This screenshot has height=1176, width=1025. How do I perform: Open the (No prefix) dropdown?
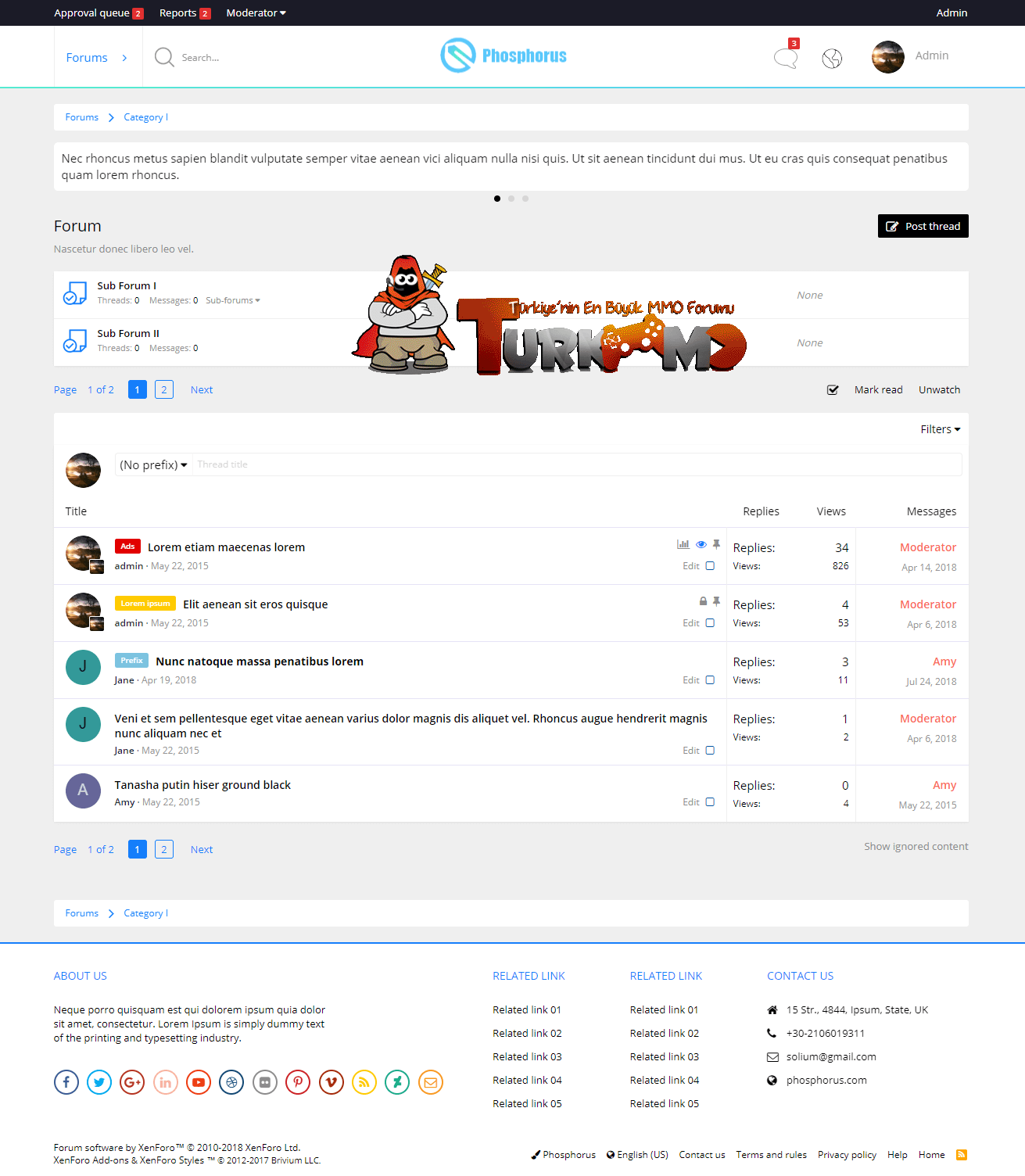[x=153, y=464]
